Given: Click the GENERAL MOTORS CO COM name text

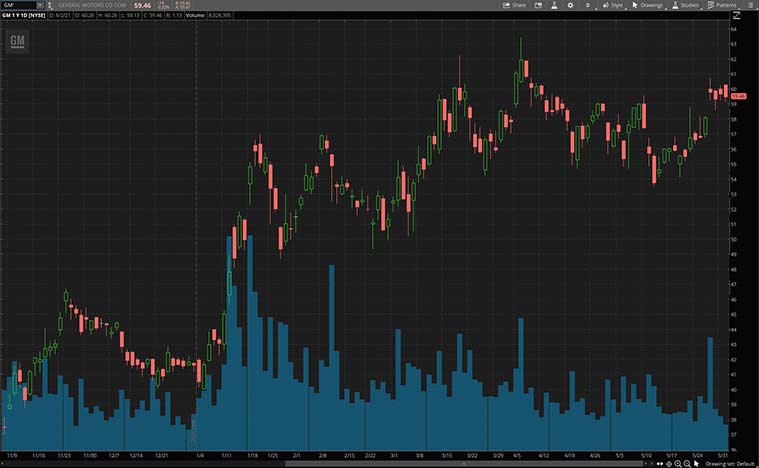Looking at the screenshot, I should coord(92,5).
